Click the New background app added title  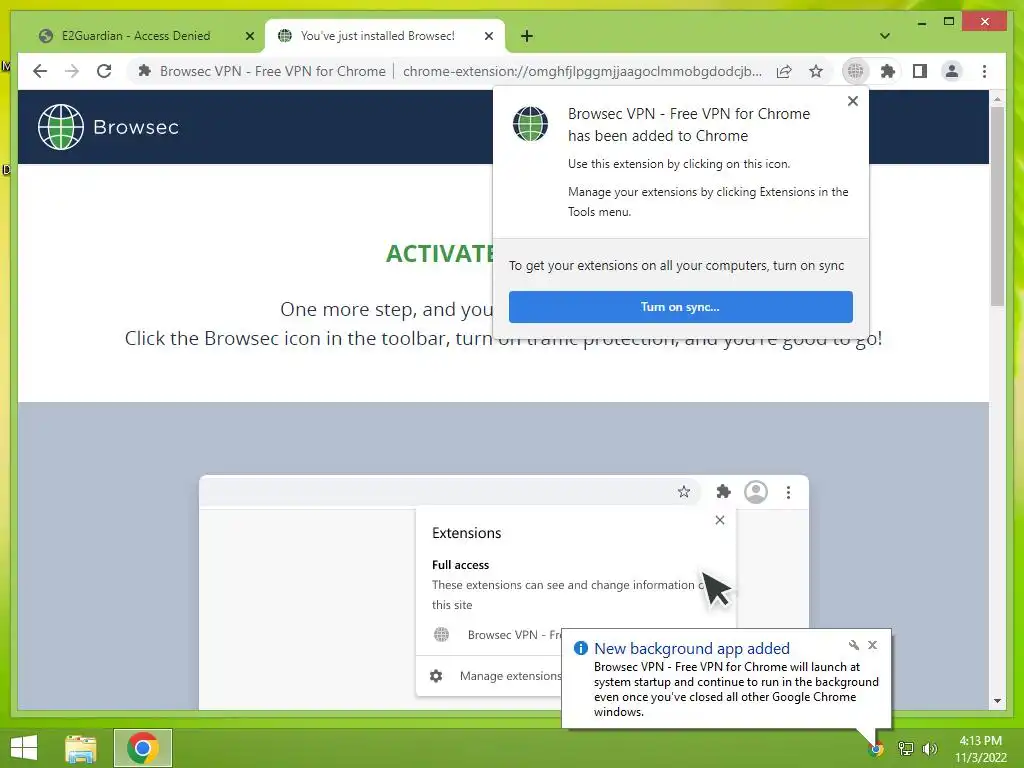tap(692, 648)
